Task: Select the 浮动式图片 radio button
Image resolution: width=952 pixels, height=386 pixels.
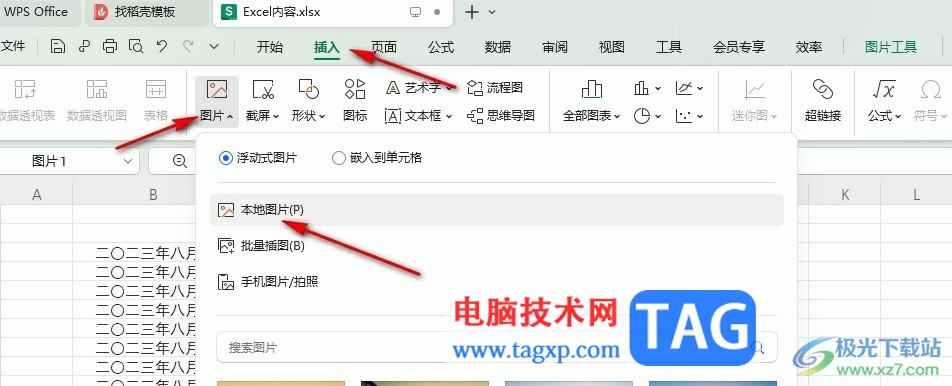Action: (225, 158)
